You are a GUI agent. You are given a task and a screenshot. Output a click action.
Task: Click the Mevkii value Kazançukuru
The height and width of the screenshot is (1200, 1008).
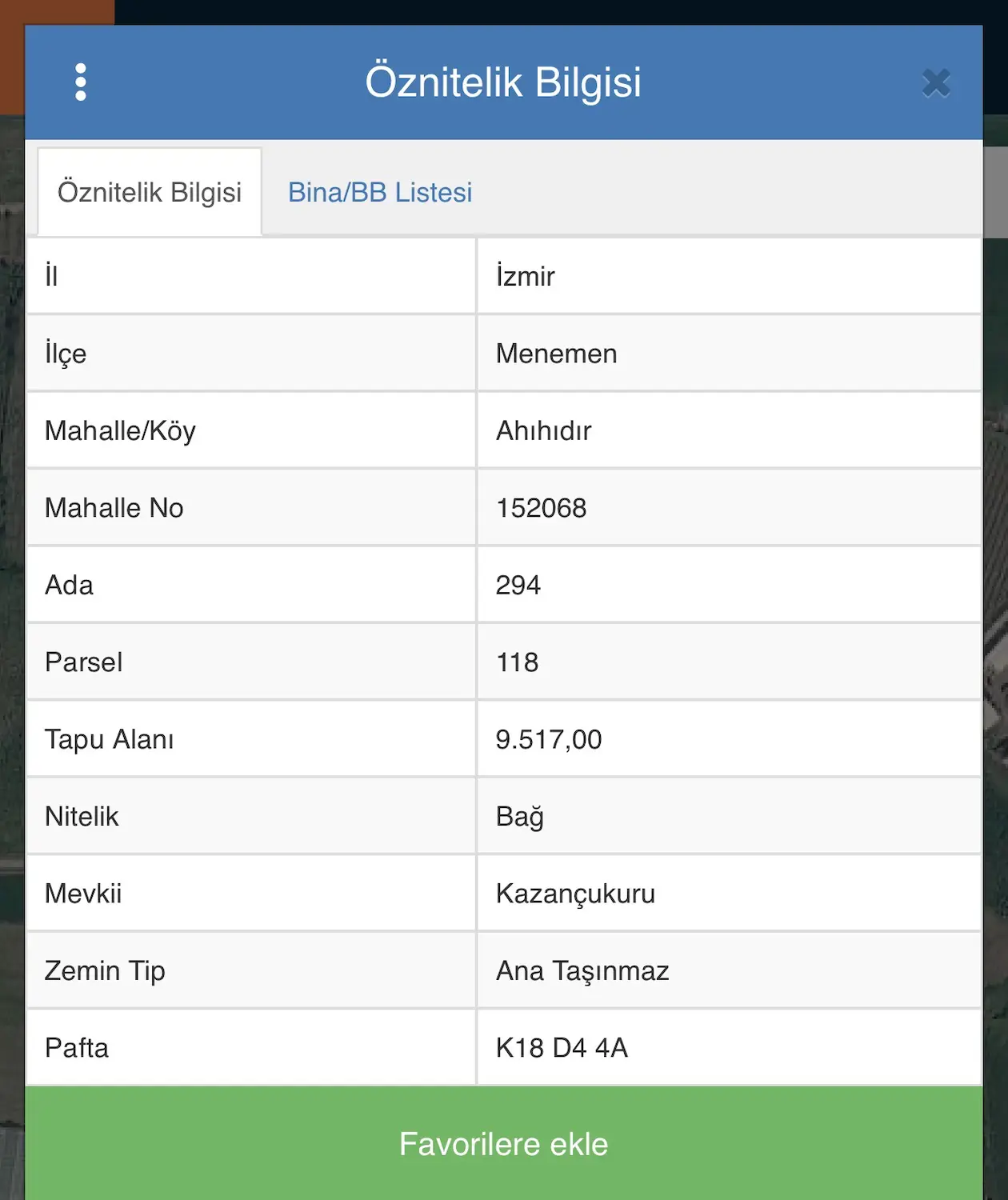[x=576, y=894]
